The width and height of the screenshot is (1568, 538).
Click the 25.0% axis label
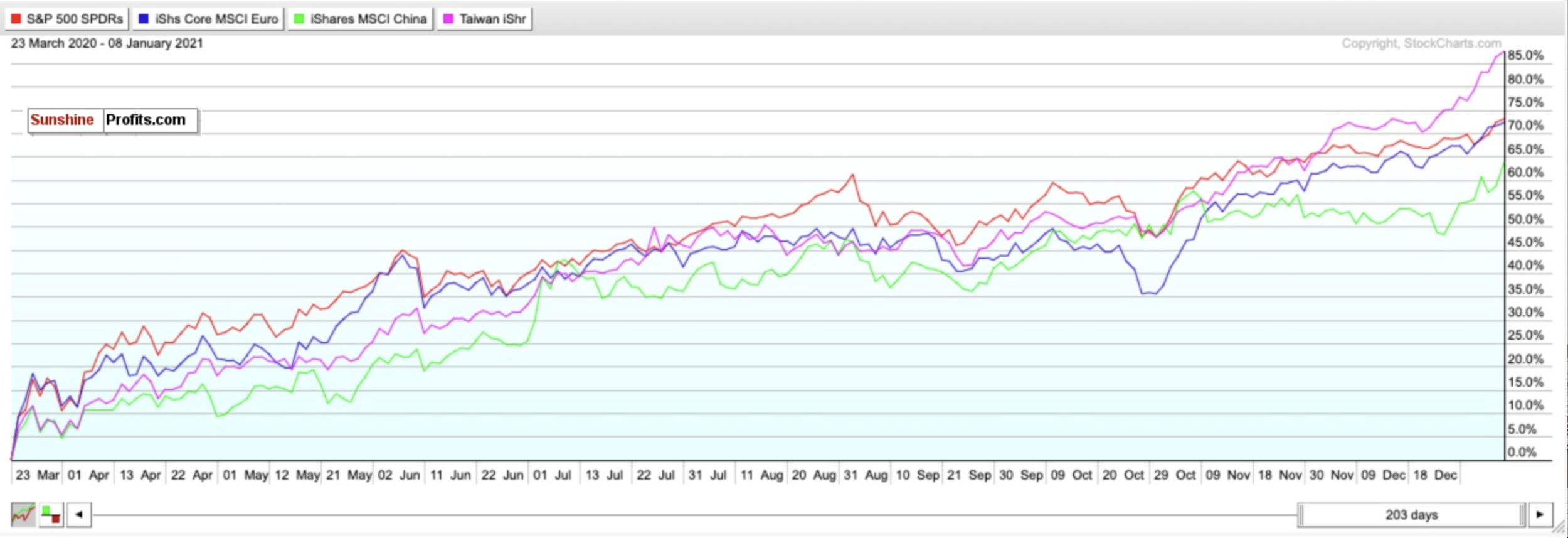(1525, 335)
